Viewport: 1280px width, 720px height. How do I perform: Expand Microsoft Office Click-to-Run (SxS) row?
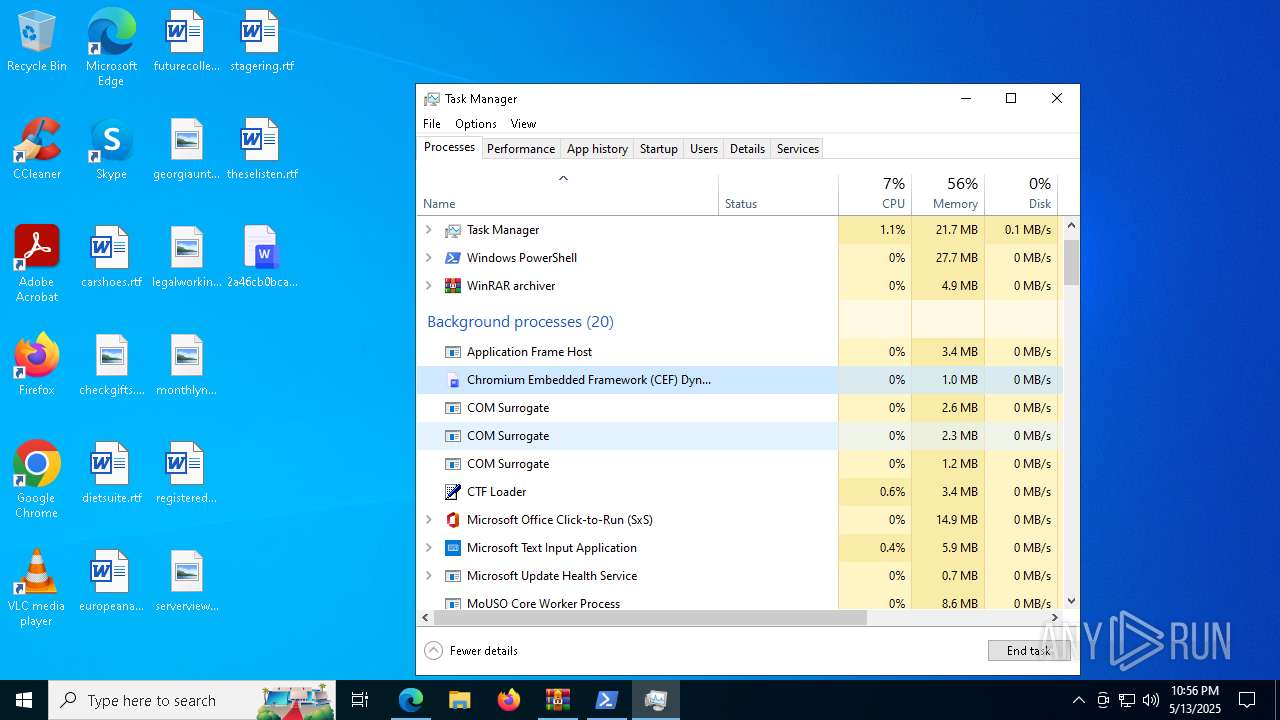click(429, 520)
